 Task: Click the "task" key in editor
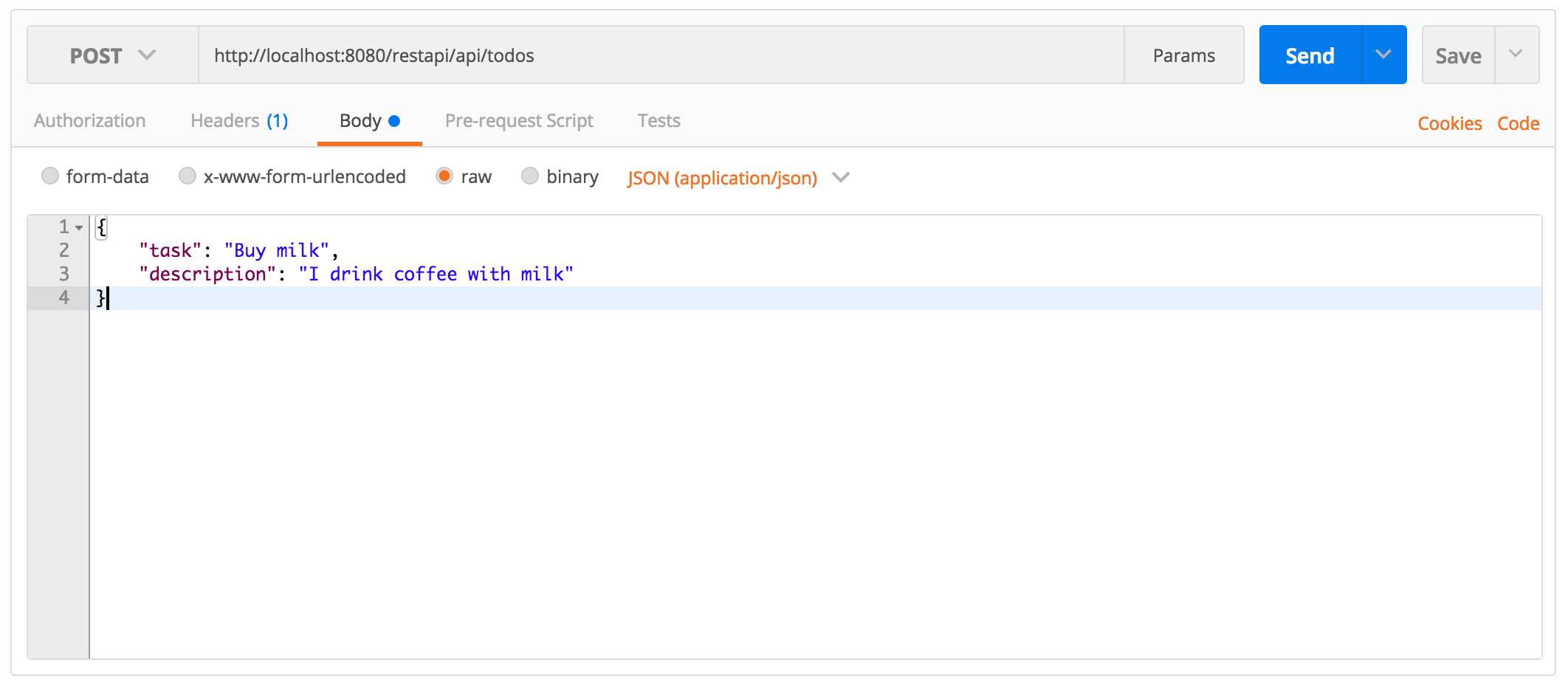pyautogui.click(x=170, y=250)
